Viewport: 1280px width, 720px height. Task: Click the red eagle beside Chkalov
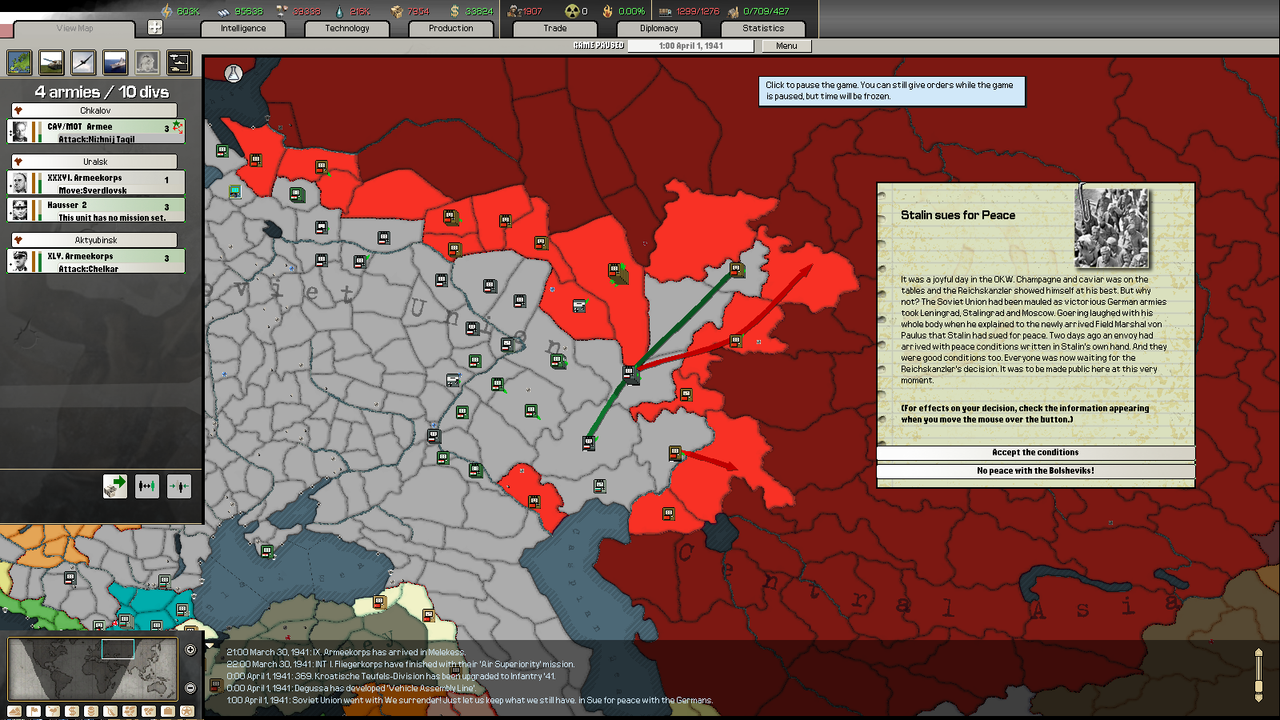click(16, 110)
